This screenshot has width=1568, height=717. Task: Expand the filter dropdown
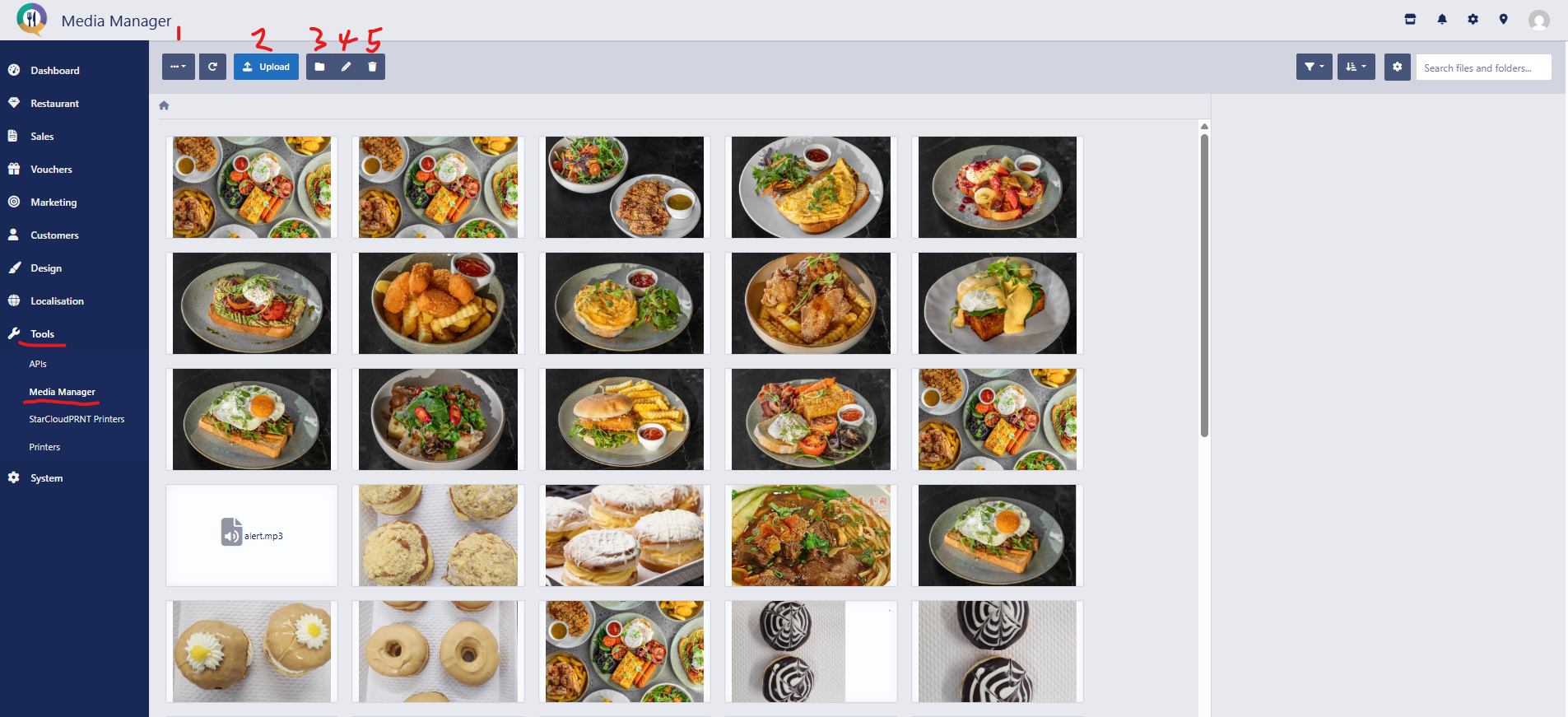point(1314,67)
